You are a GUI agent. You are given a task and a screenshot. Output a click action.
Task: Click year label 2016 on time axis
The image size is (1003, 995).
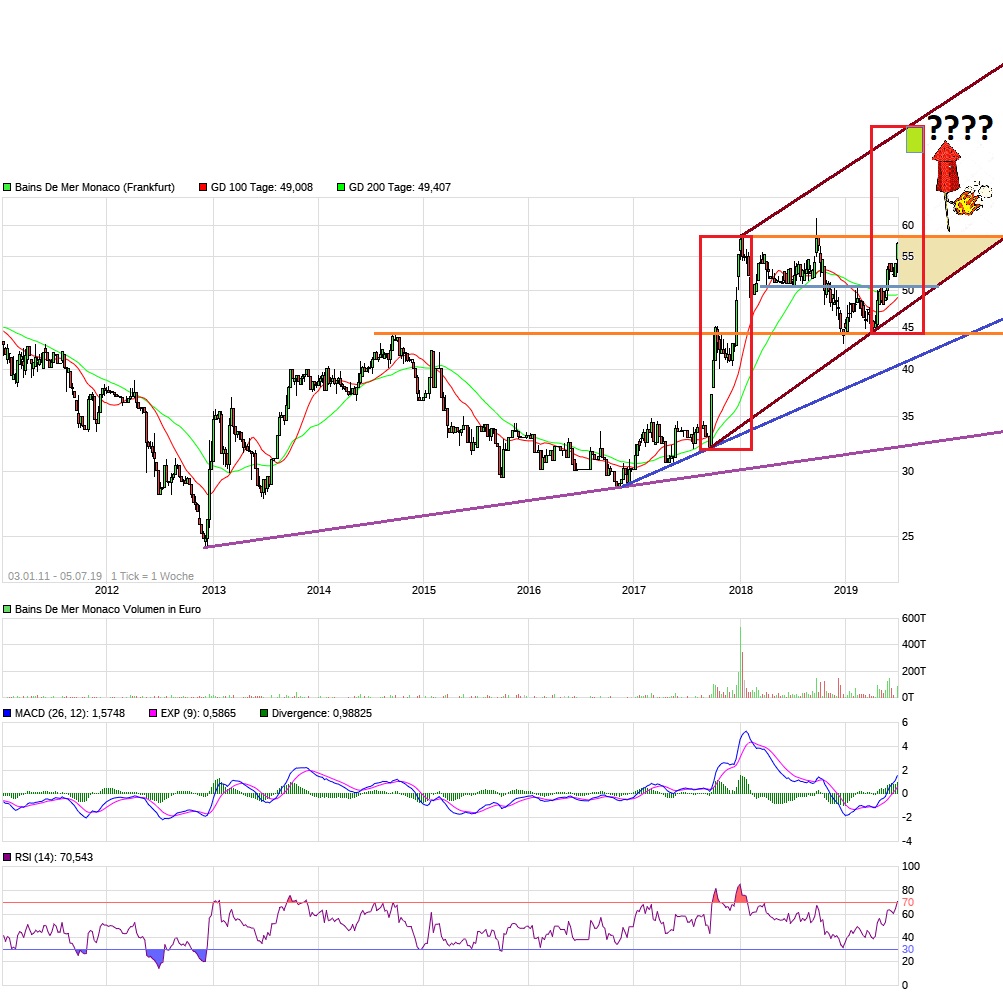point(528,591)
